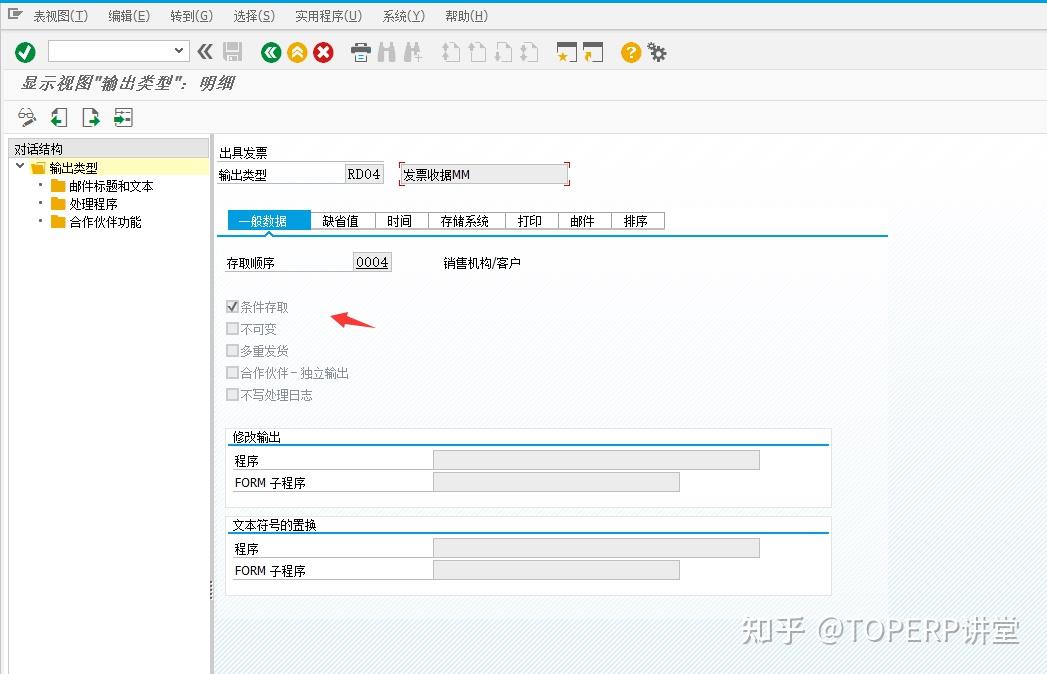
Task: Enable the 多重发货 checkbox
Action: click(x=232, y=350)
